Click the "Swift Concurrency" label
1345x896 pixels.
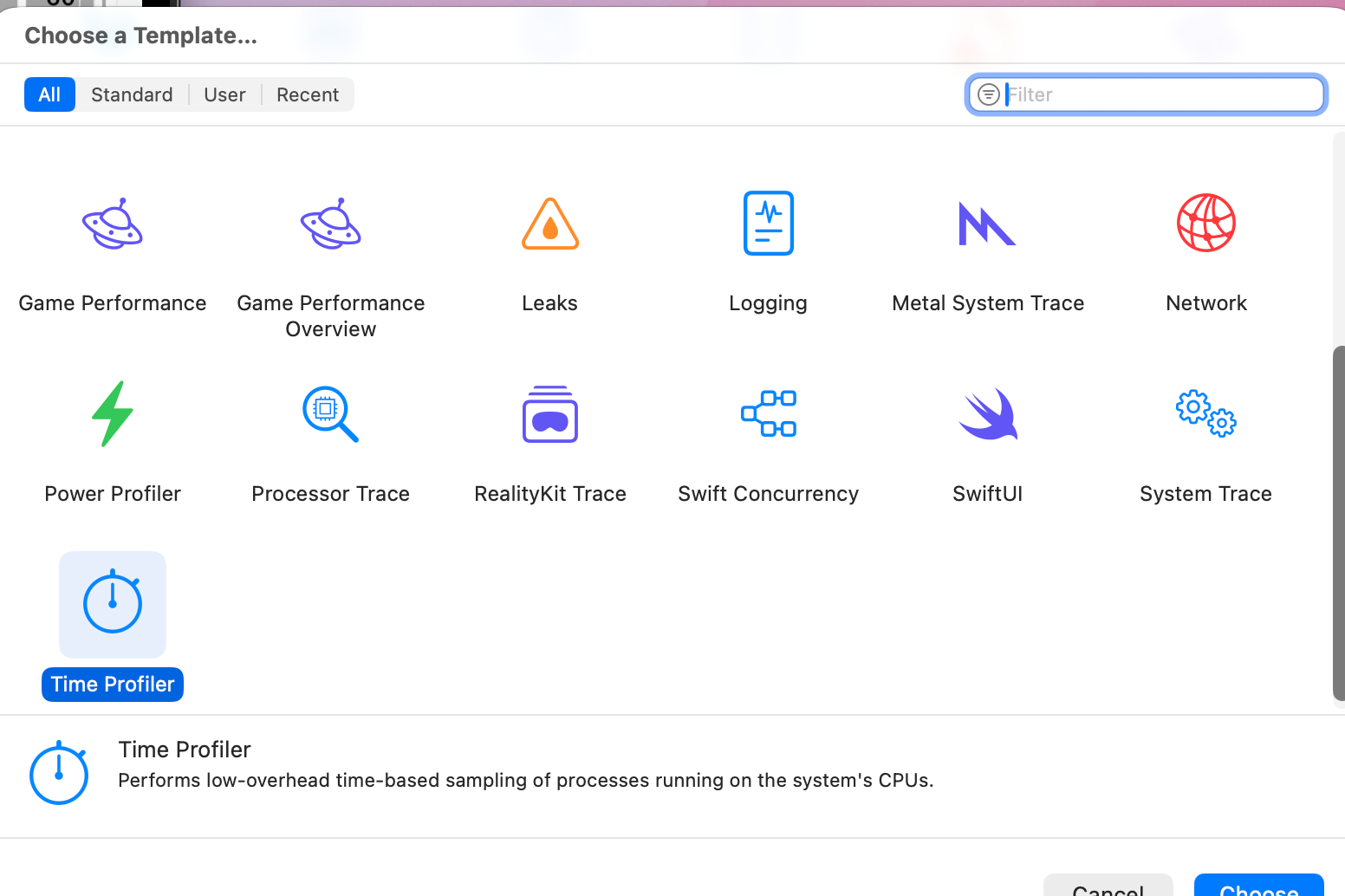click(769, 494)
